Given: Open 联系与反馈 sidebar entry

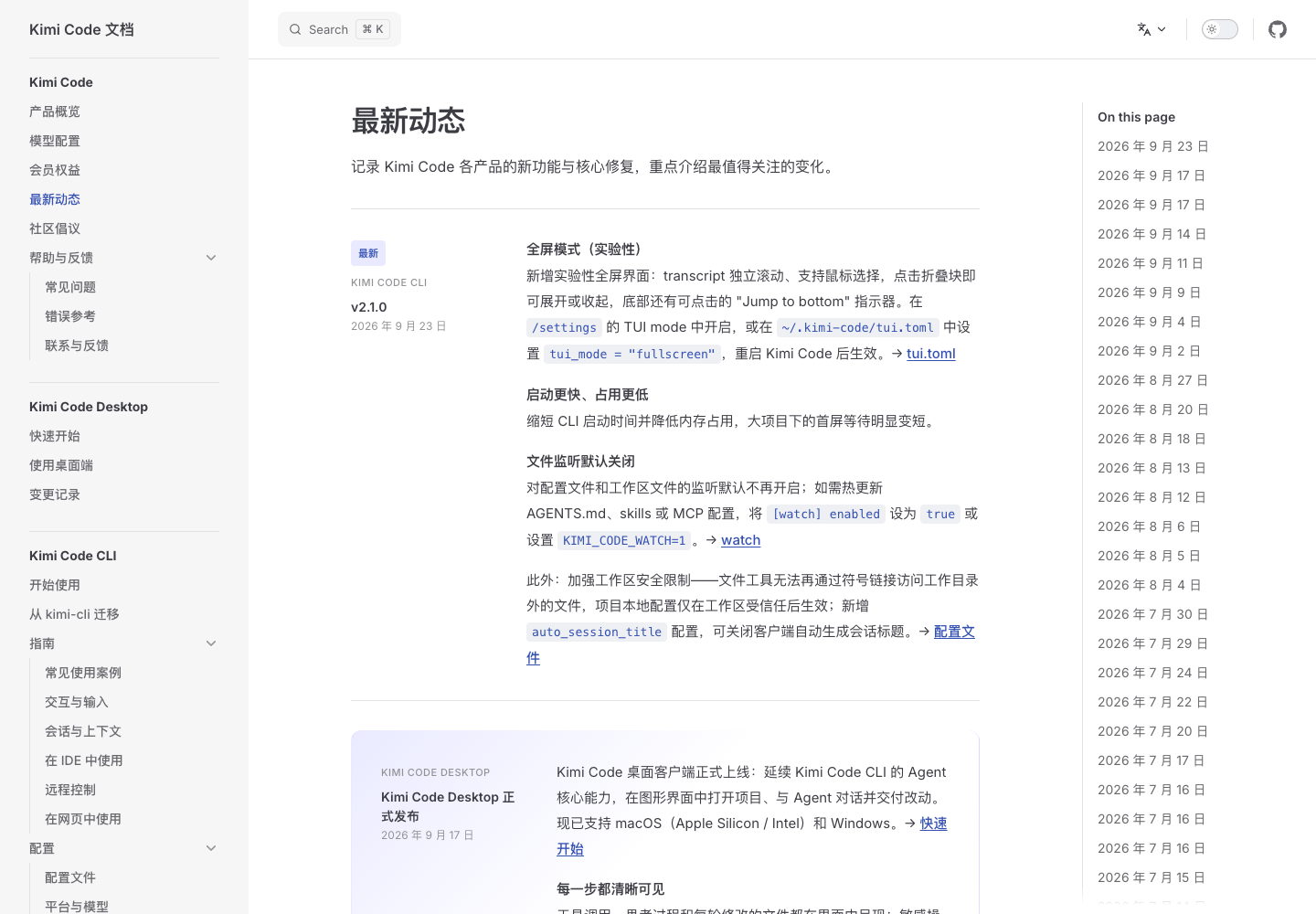Looking at the screenshot, I should coord(77,345).
